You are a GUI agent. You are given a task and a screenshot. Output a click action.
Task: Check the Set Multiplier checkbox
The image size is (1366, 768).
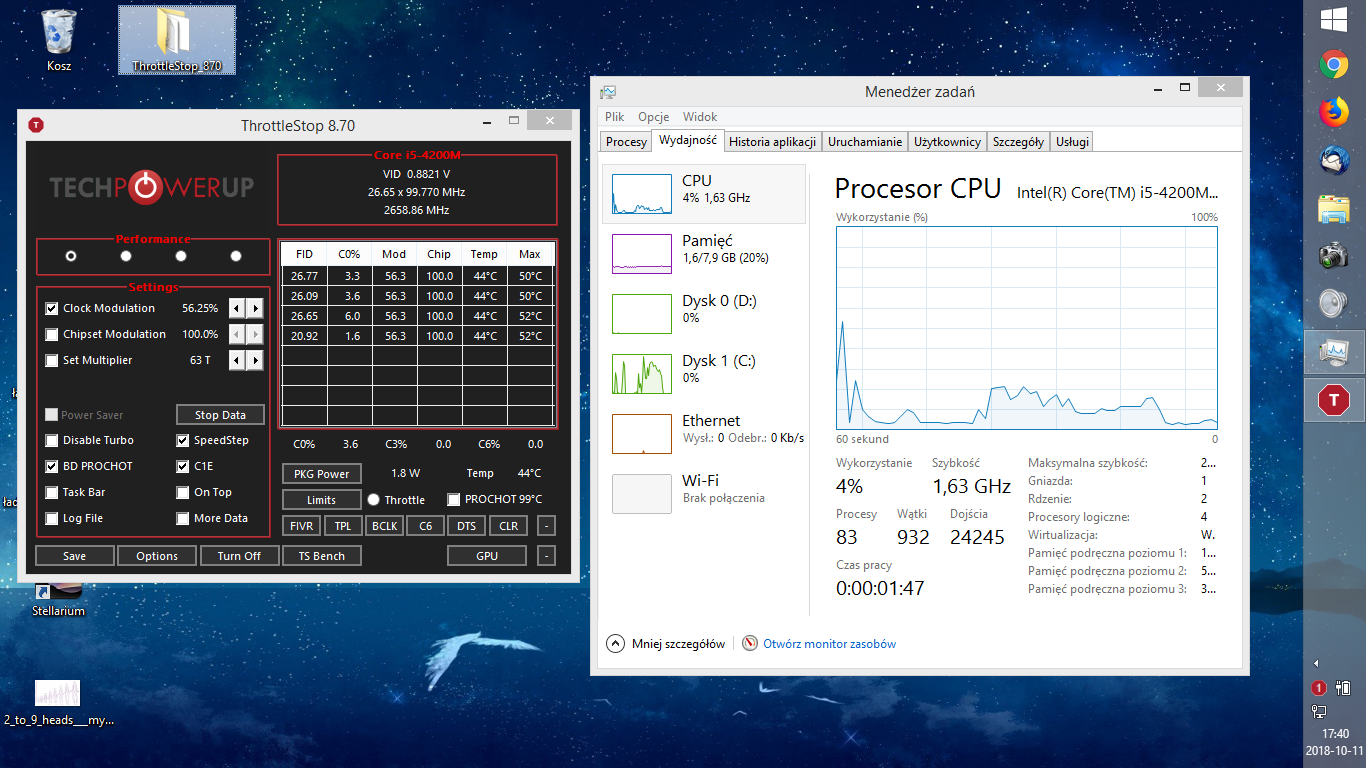tap(52, 360)
